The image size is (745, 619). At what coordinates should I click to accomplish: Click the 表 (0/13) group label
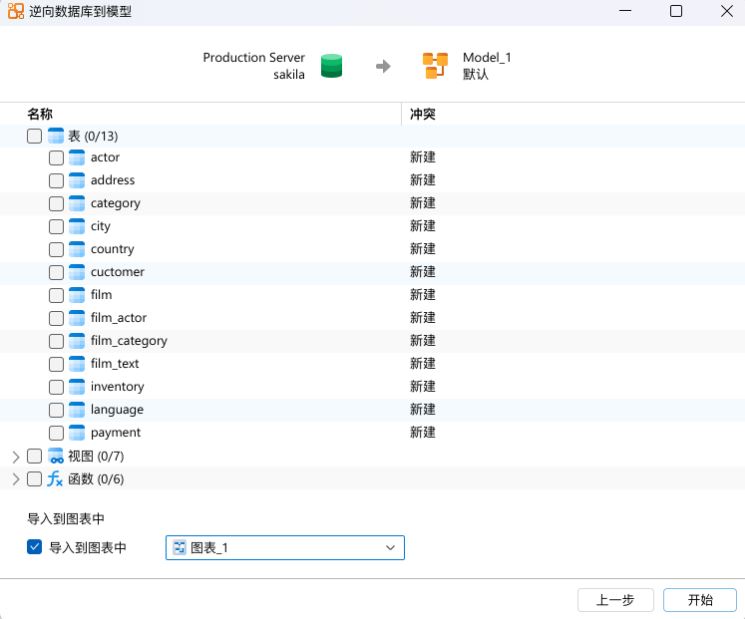[93, 136]
